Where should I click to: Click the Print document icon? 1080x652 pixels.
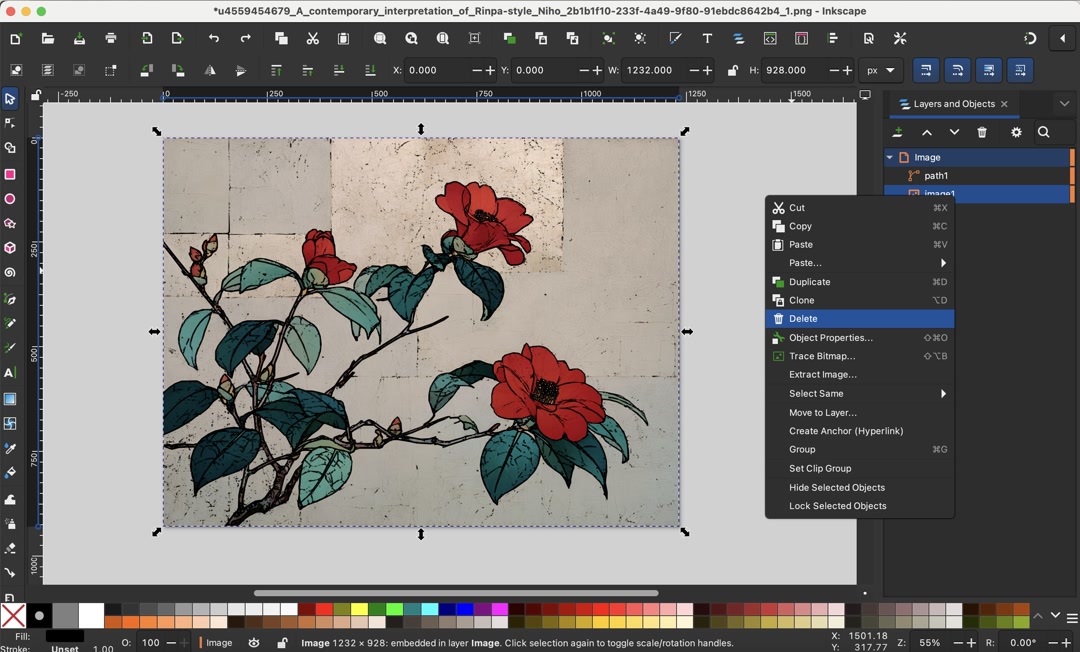click(111, 39)
